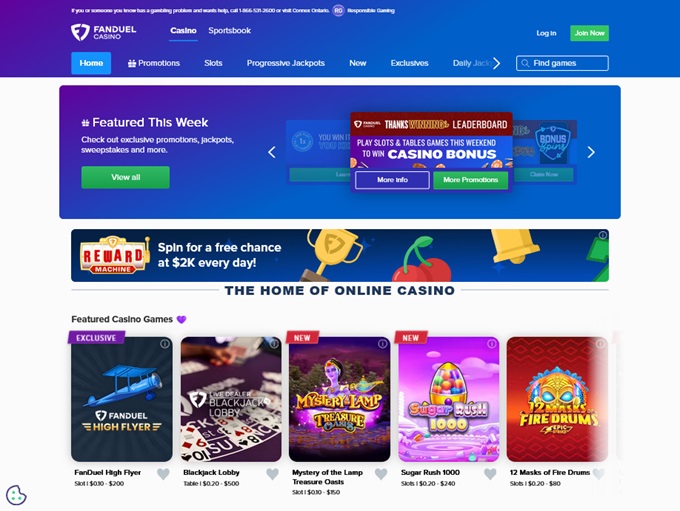Click the RG Responsible Gaming badge
Image resolution: width=680 pixels, height=511 pixels.
tap(338, 10)
